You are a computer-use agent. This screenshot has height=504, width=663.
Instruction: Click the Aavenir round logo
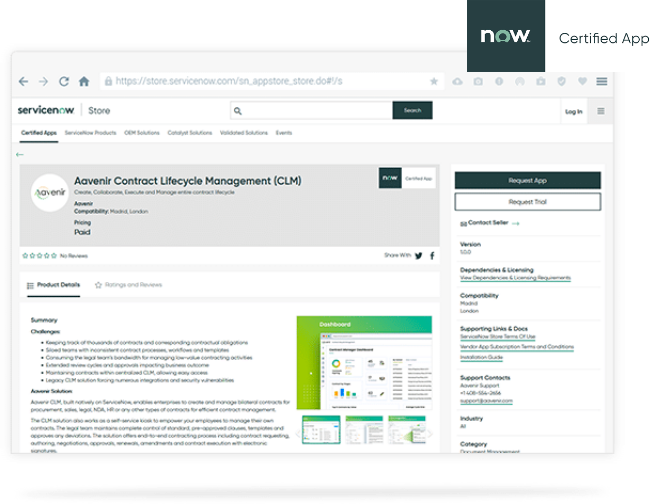click(x=50, y=193)
